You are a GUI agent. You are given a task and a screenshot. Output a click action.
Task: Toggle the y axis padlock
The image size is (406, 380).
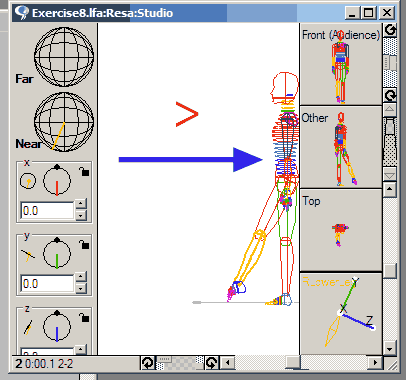coord(84,244)
